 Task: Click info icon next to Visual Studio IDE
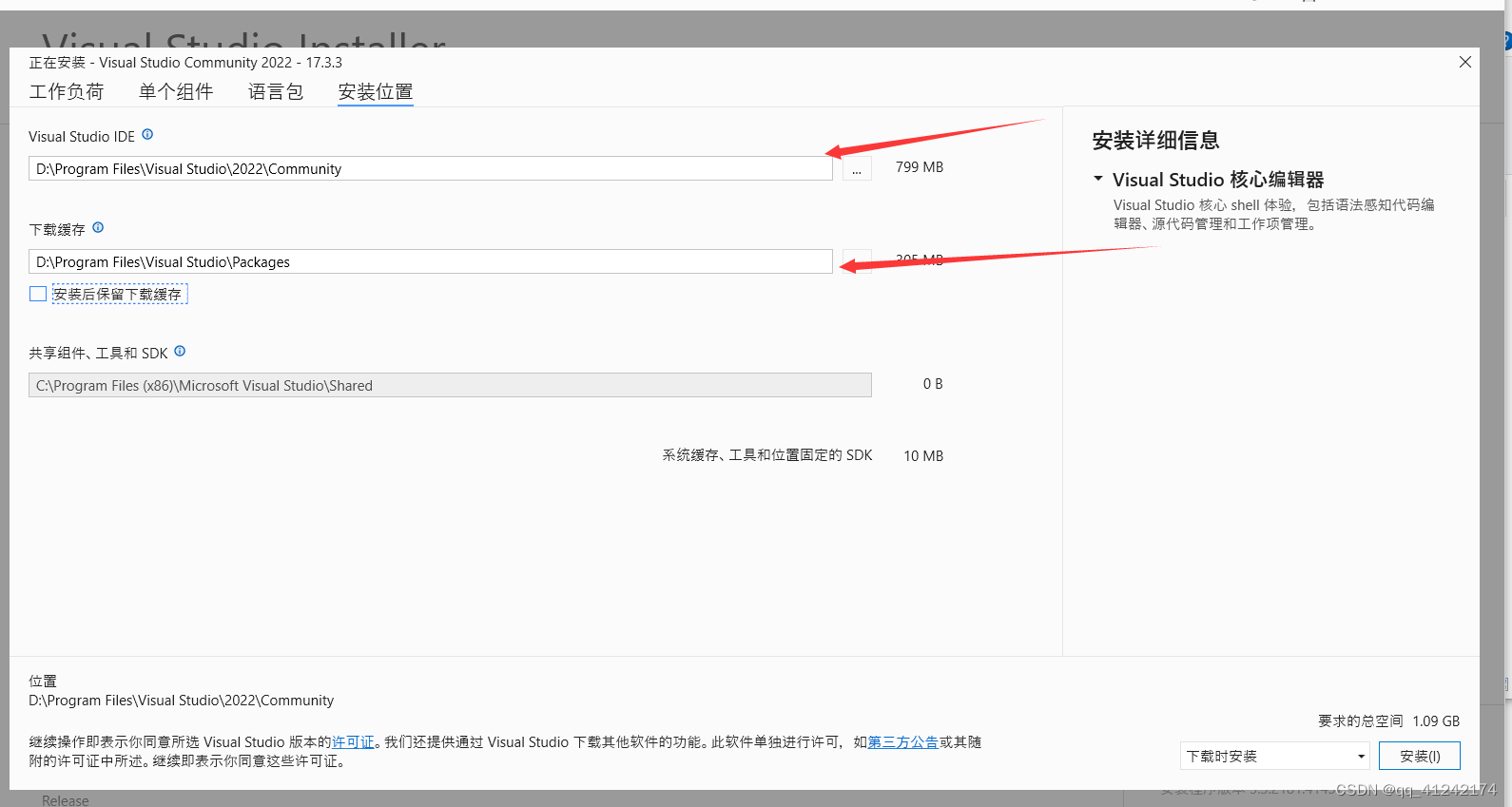click(147, 135)
